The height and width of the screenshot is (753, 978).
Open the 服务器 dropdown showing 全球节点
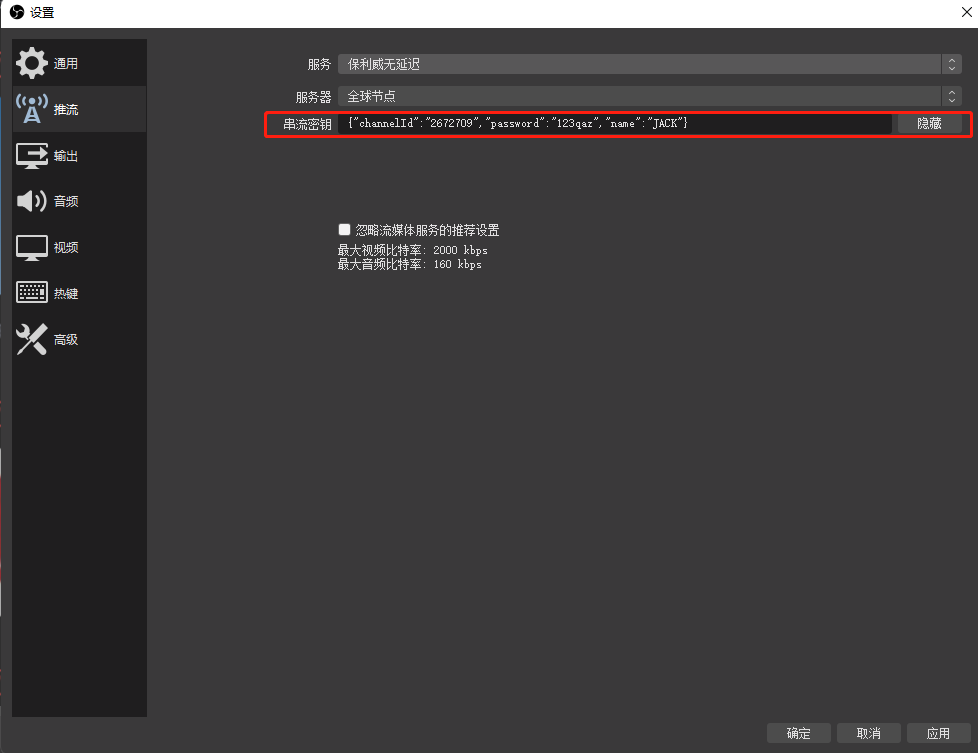pyautogui.click(x=640, y=96)
